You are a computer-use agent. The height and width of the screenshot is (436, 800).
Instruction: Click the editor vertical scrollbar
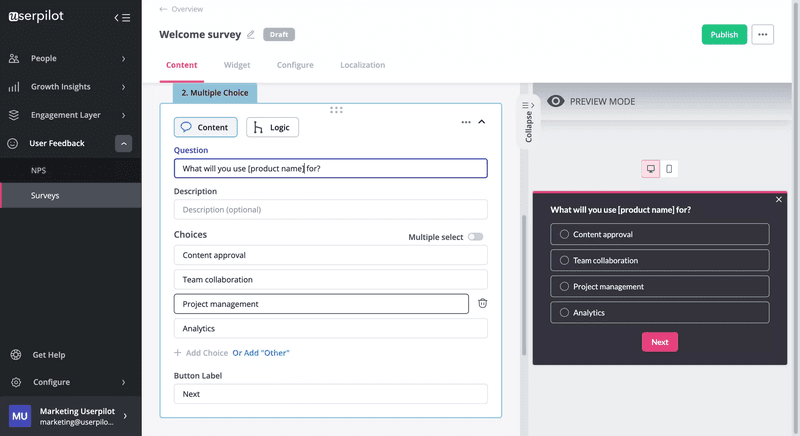click(523, 286)
